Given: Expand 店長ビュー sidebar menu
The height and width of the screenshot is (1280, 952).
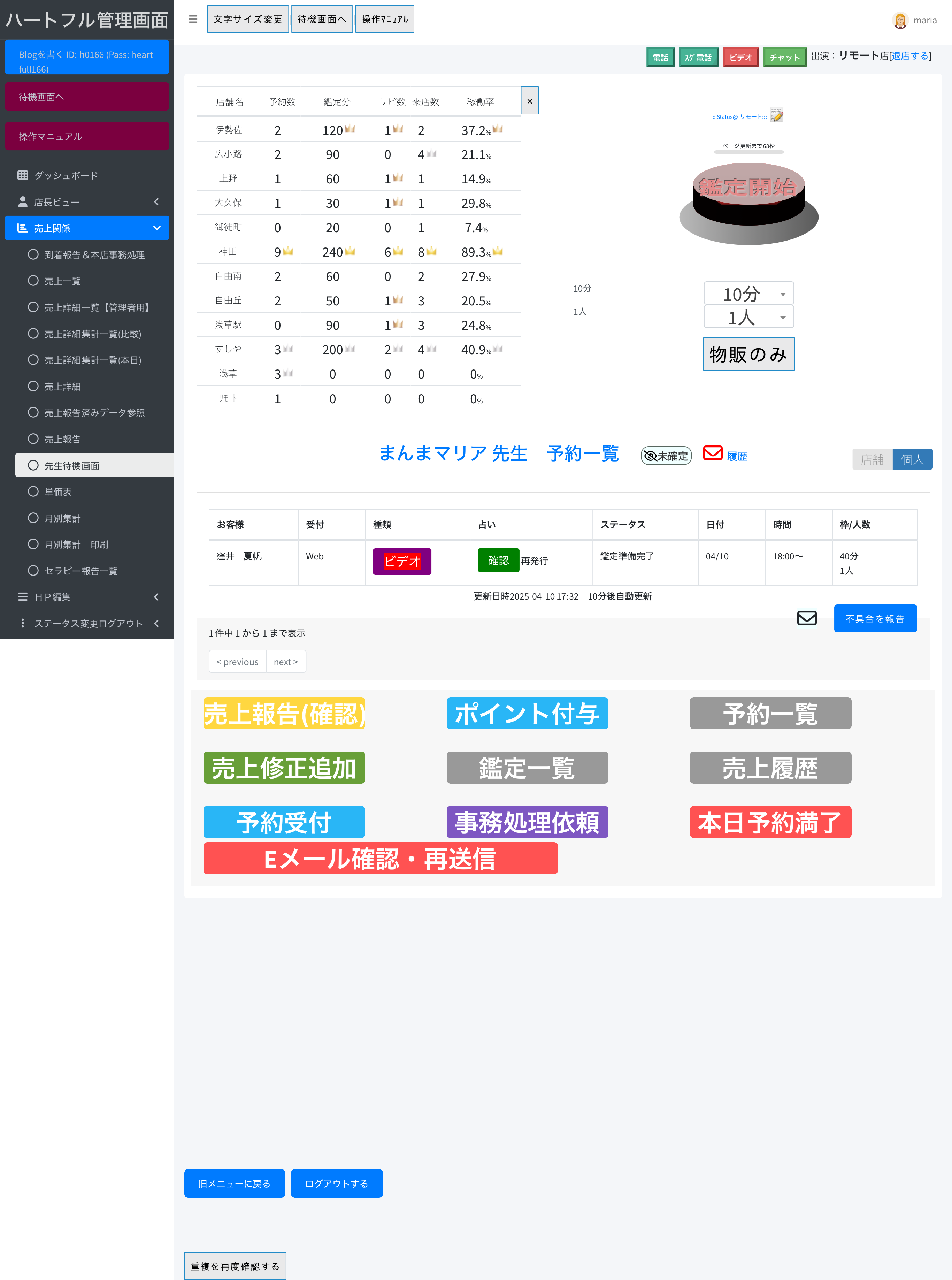Looking at the screenshot, I should pos(86,202).
